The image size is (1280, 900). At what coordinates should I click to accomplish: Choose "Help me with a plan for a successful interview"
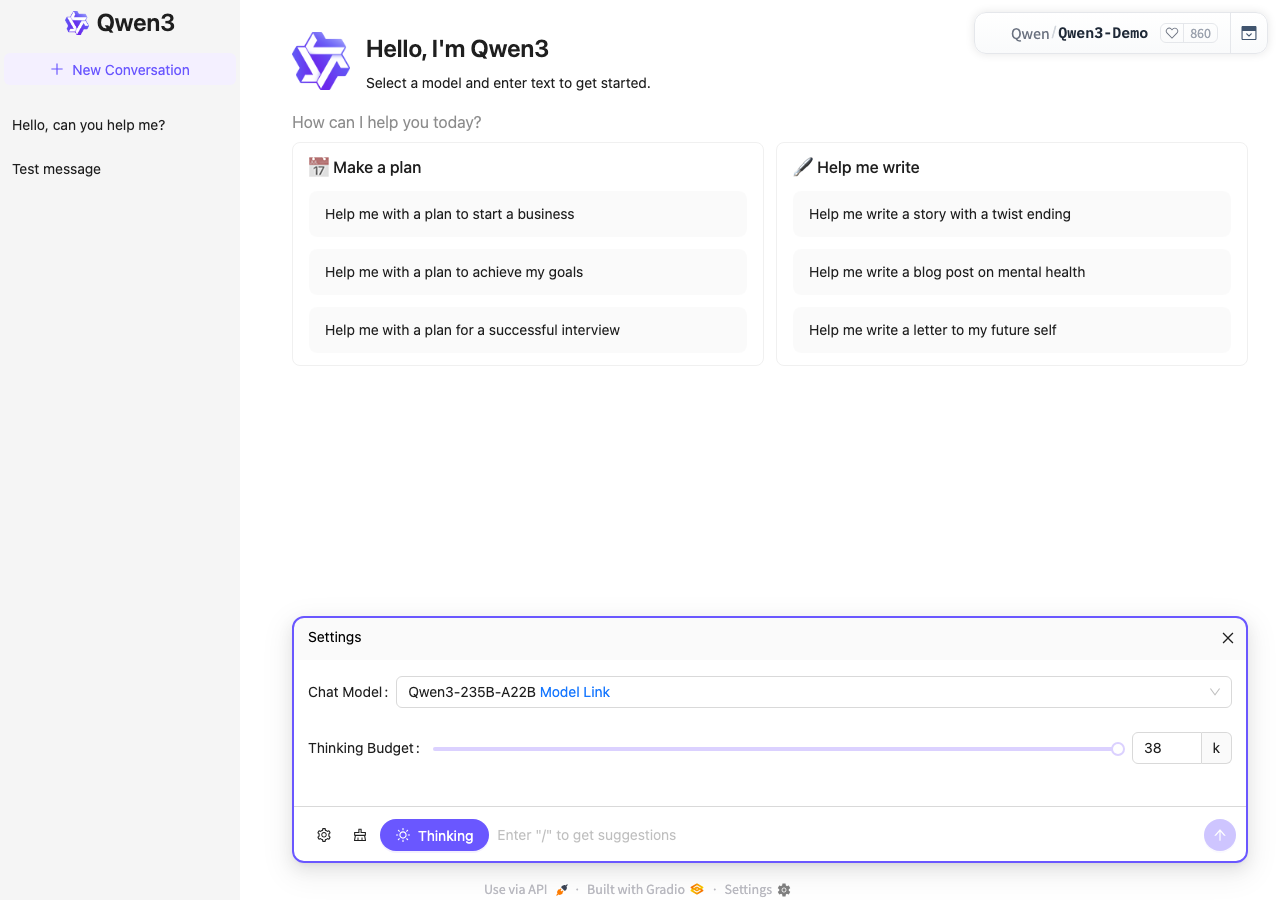pos(528,330)
